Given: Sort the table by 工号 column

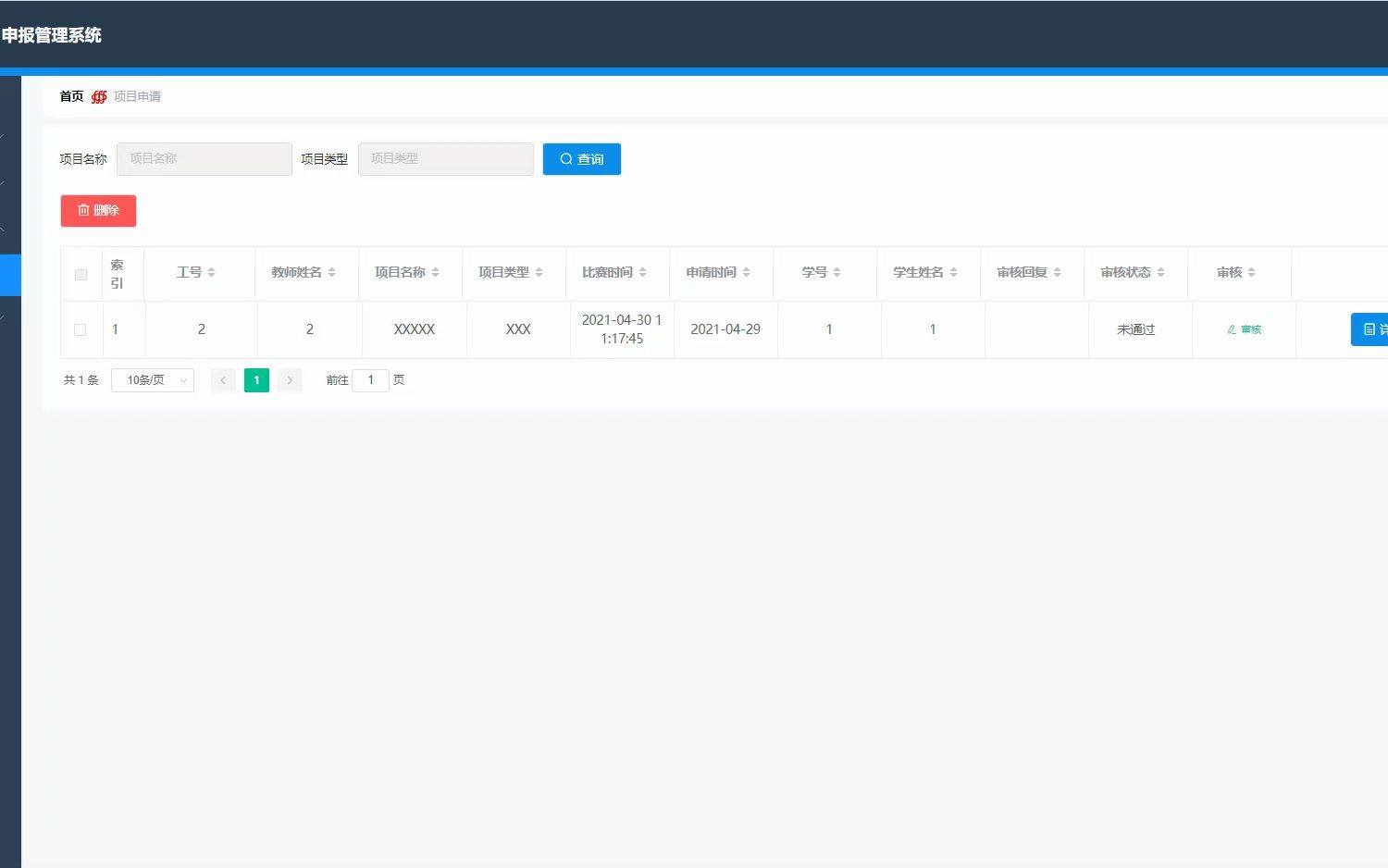Looking at the screenshot, I should click(x=211, y=272).
